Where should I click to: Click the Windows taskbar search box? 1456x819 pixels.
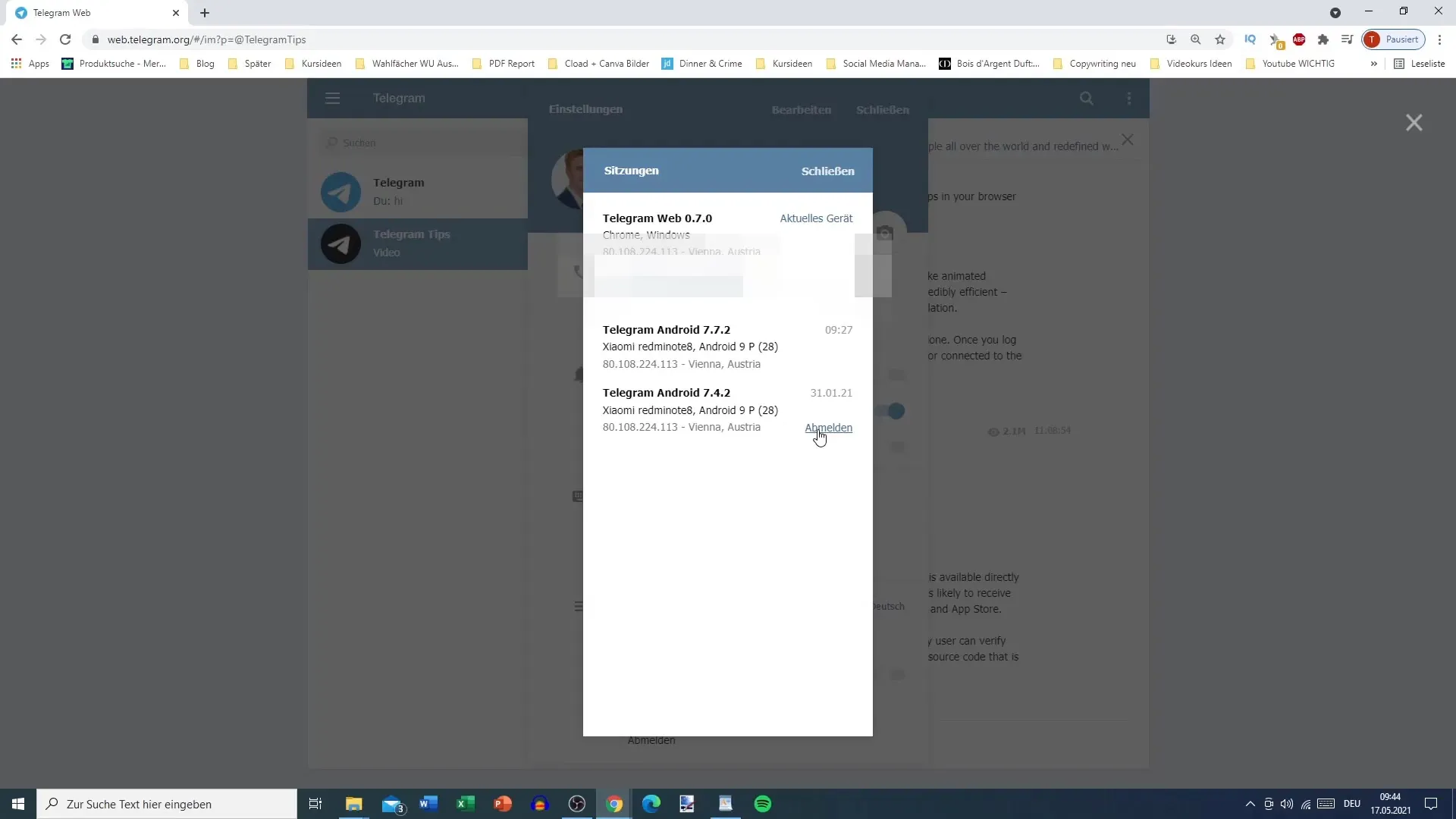(x=167, y=804)
